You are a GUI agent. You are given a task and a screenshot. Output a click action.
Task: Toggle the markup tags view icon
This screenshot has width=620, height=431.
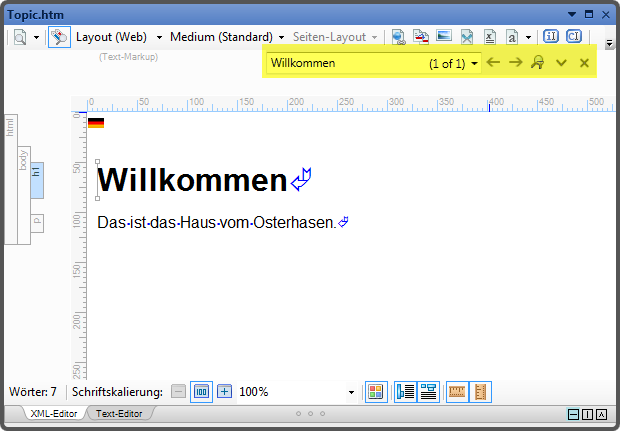[x=59, y=37]
